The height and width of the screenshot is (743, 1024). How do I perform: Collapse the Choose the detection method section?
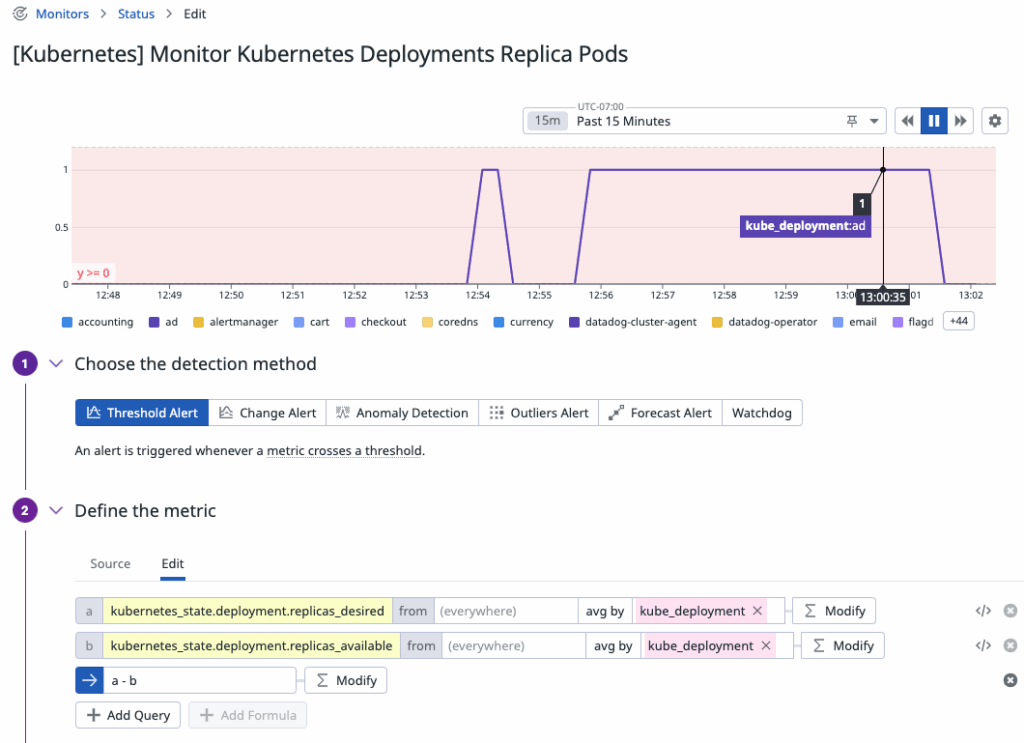(x=56, y=364)
